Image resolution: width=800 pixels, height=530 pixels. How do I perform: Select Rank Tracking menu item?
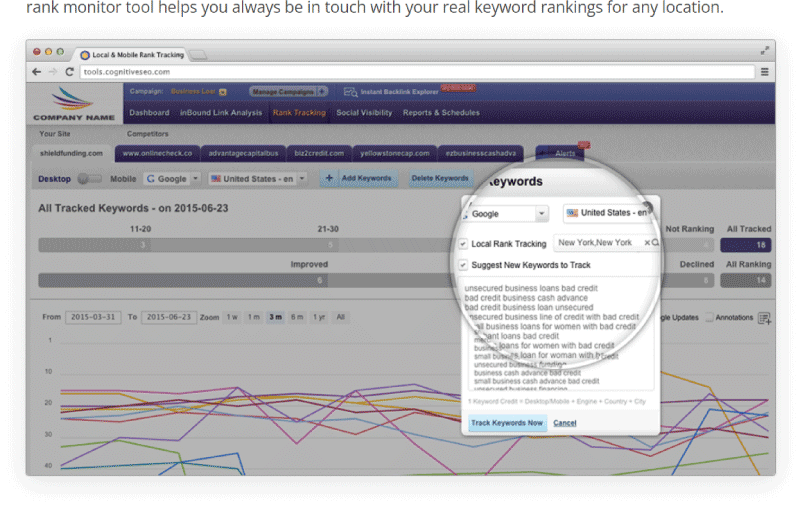coord(299,113)
